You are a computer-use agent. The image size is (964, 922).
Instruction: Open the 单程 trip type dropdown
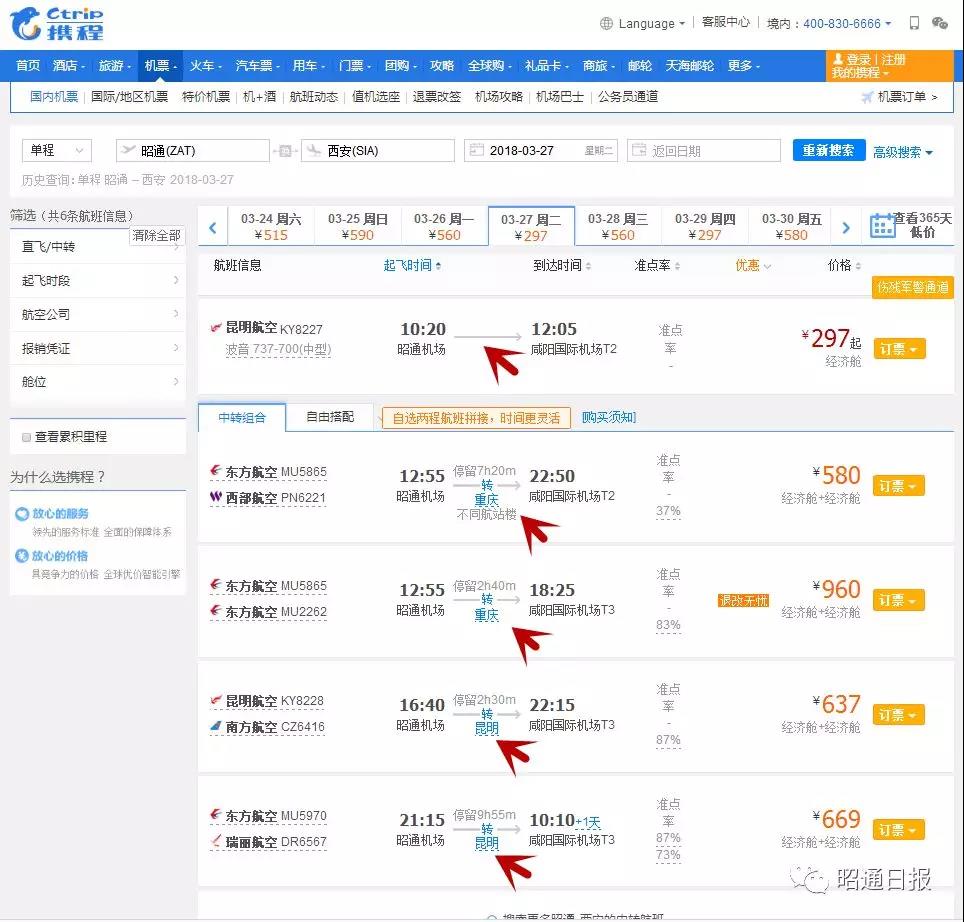click(57, 150)
